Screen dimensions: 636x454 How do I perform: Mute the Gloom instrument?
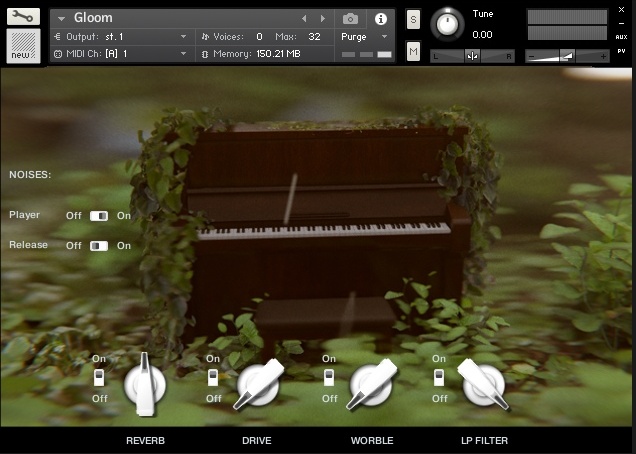pyautogui.click(x=414, y=51)
